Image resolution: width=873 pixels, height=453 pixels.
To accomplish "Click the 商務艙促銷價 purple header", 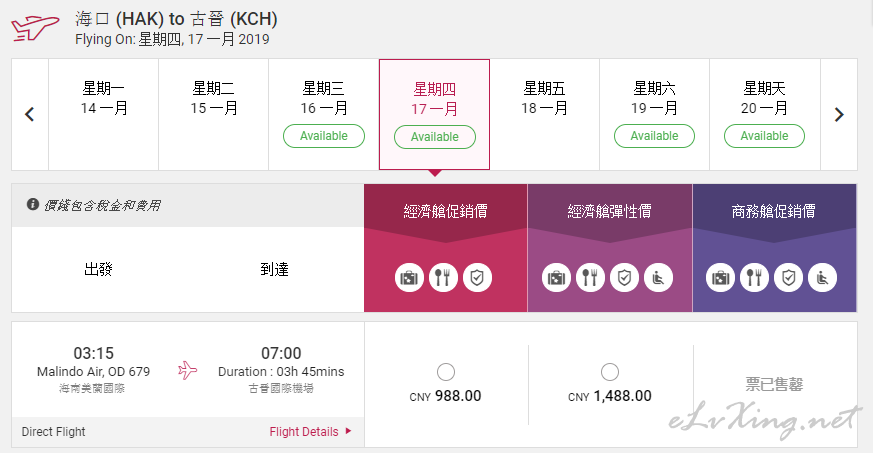I will click(774, 211).
